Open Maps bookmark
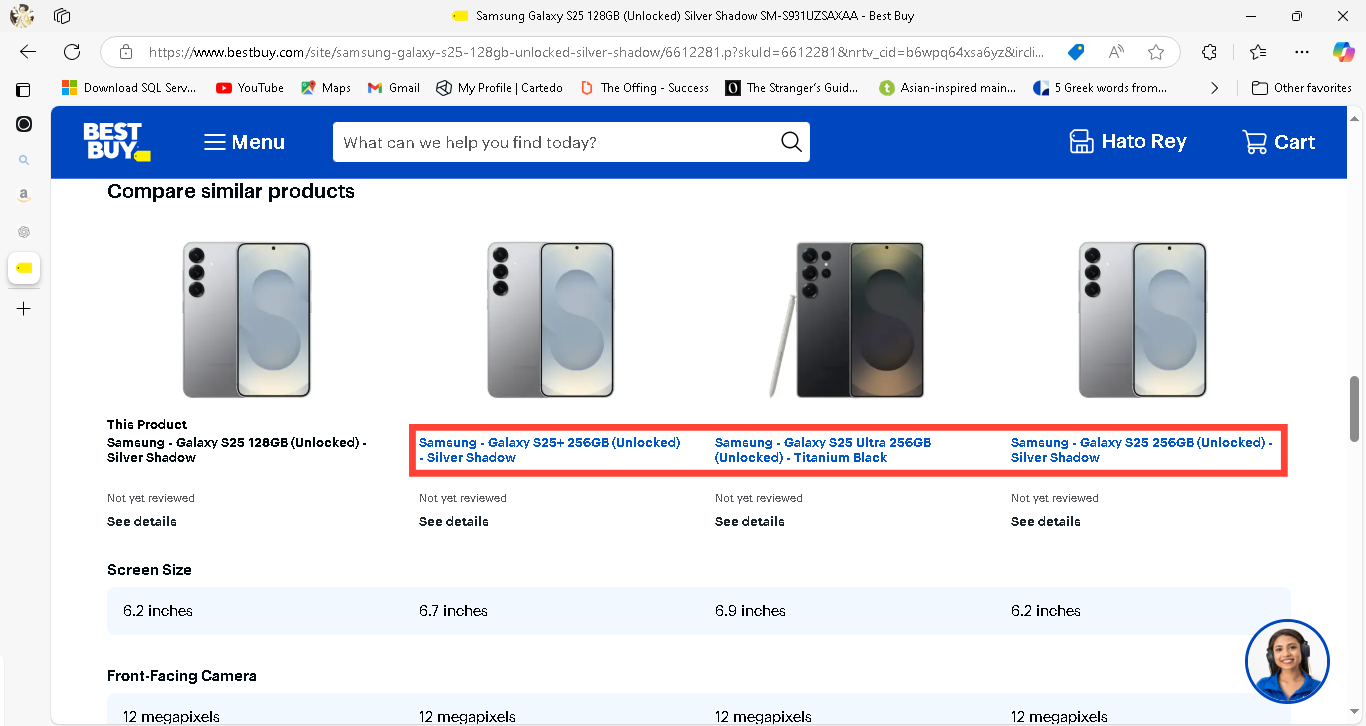 pyautogui.click(x=326, y=88)
